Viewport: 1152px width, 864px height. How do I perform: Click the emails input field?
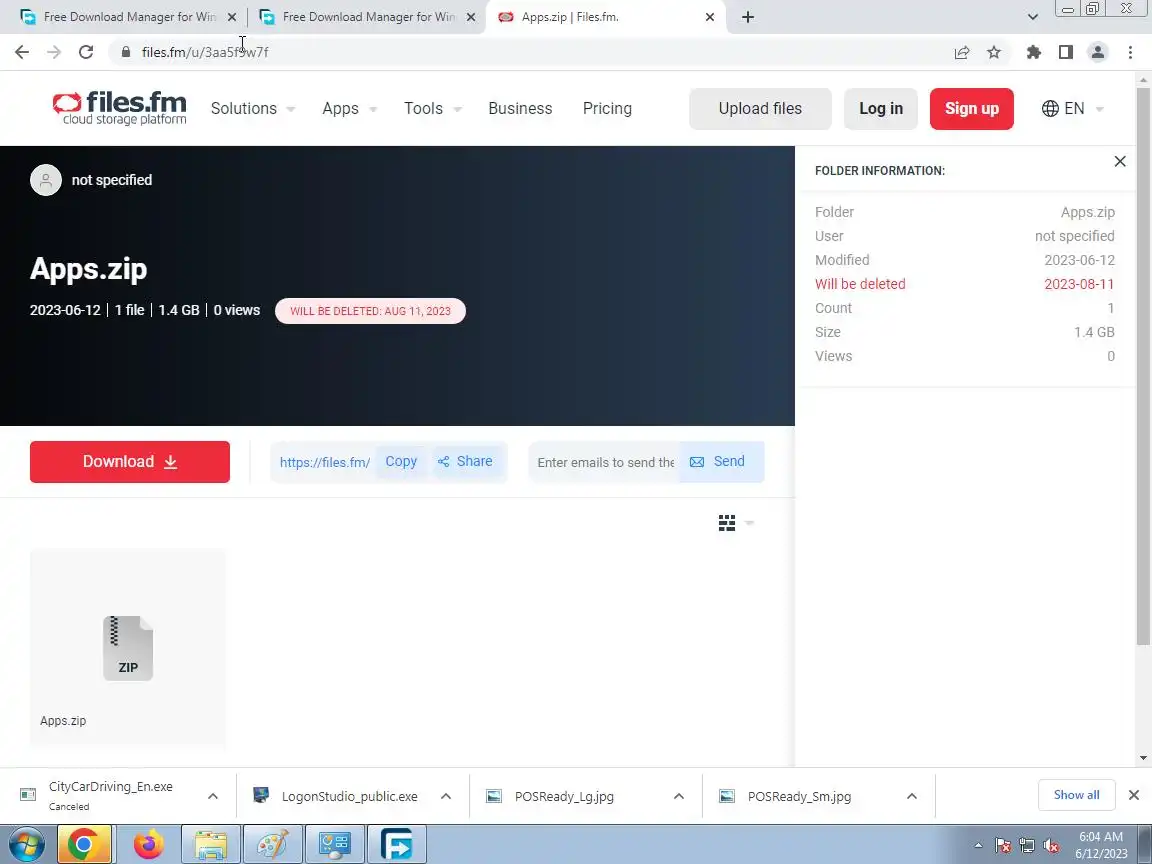click(x=605, y=462)
